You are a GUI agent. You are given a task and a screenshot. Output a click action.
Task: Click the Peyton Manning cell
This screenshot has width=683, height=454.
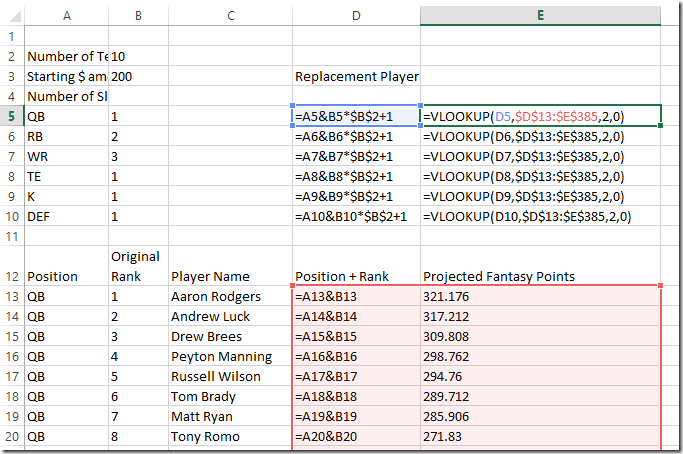(x=230, y=356)
